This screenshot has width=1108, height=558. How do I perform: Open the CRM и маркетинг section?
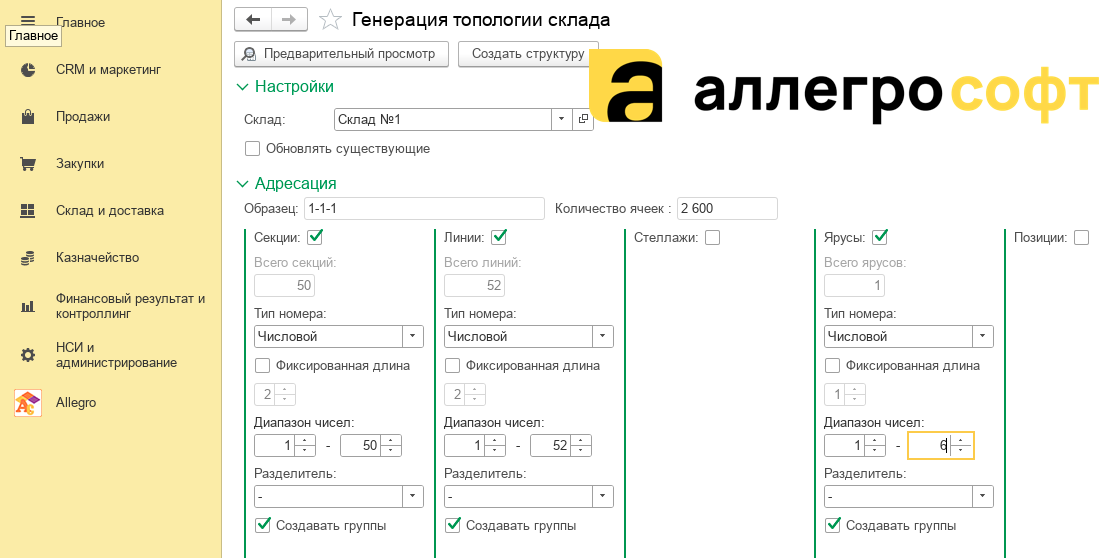(x=108, y=70)
